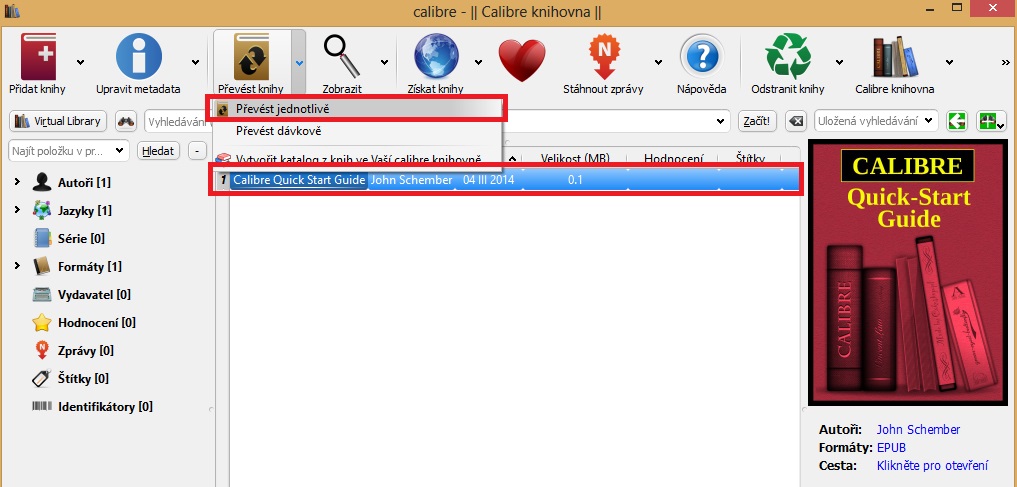
Task: Click the 04 III 2014 date cell
Action: (488, 180)
